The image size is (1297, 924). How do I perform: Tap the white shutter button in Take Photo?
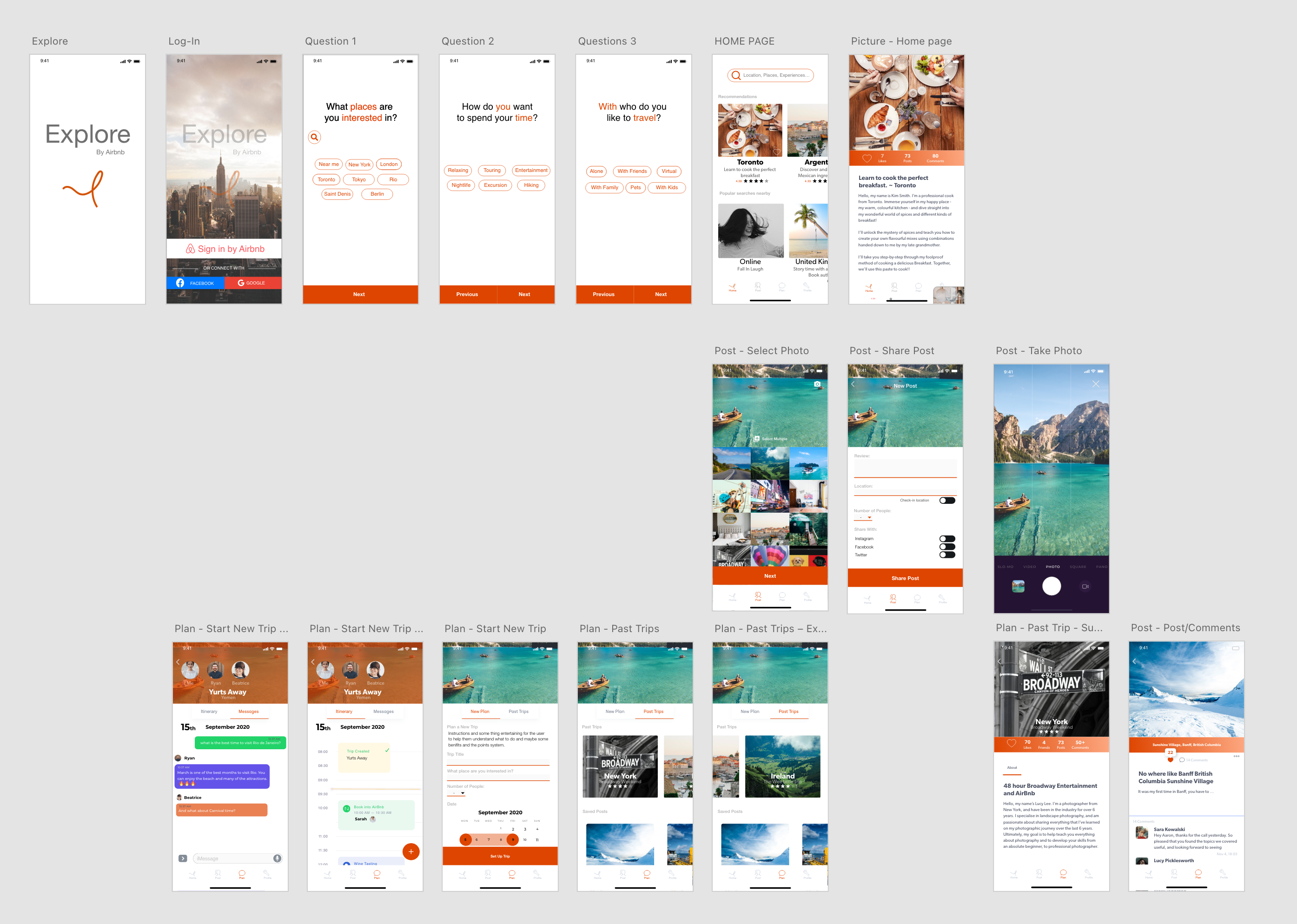[1051, 586]
